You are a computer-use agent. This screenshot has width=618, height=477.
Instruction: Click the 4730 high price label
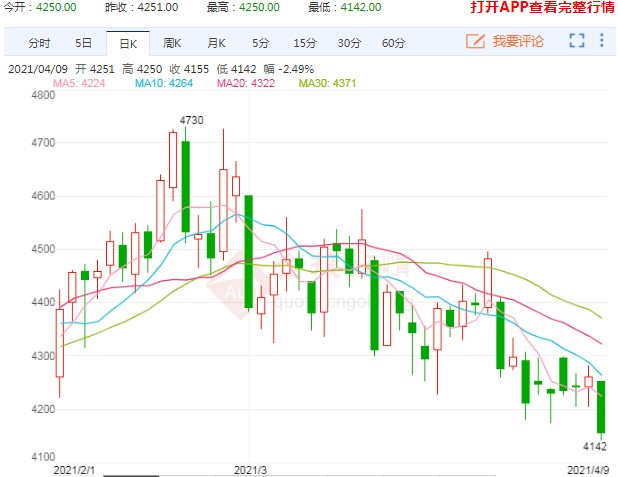click(192, 120)
